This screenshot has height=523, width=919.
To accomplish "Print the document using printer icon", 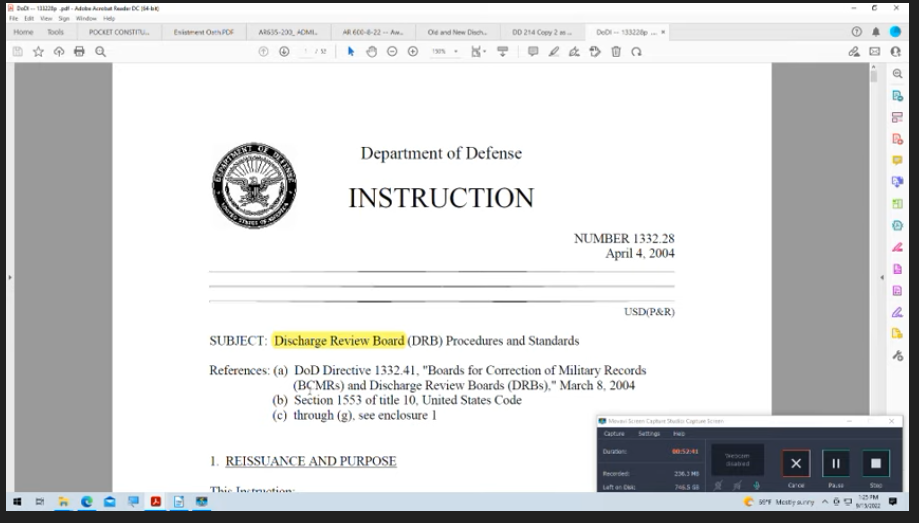I will (79, 52).
